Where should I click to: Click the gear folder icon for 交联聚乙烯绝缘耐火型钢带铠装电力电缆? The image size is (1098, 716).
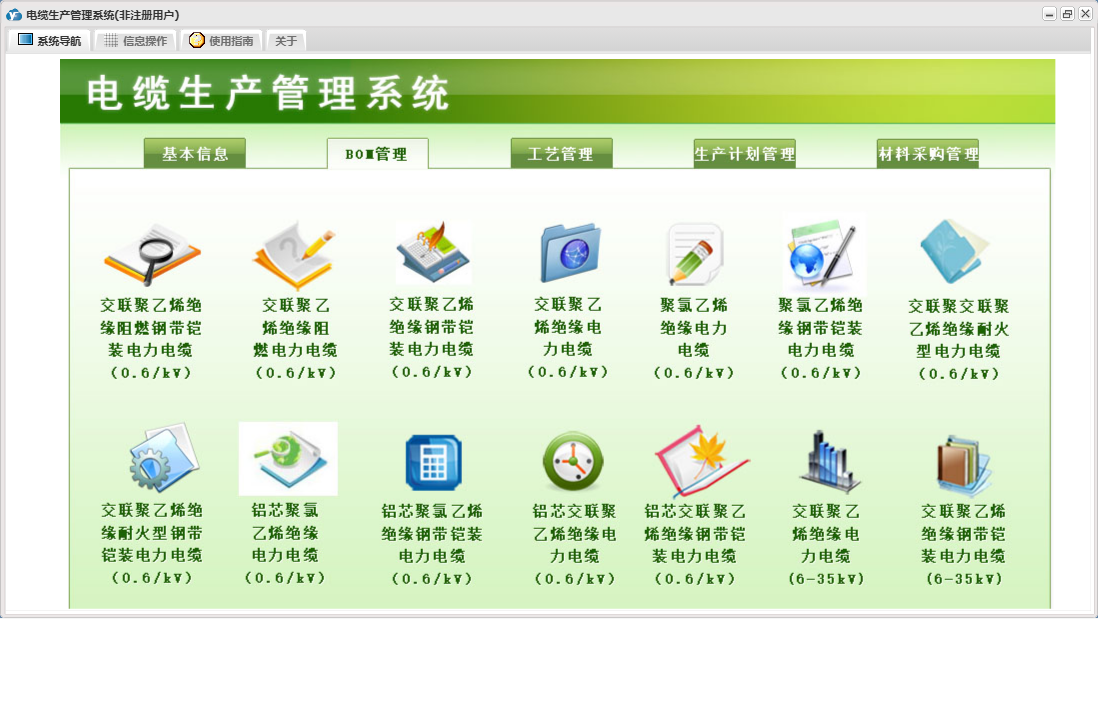click(x=164, y=457)
